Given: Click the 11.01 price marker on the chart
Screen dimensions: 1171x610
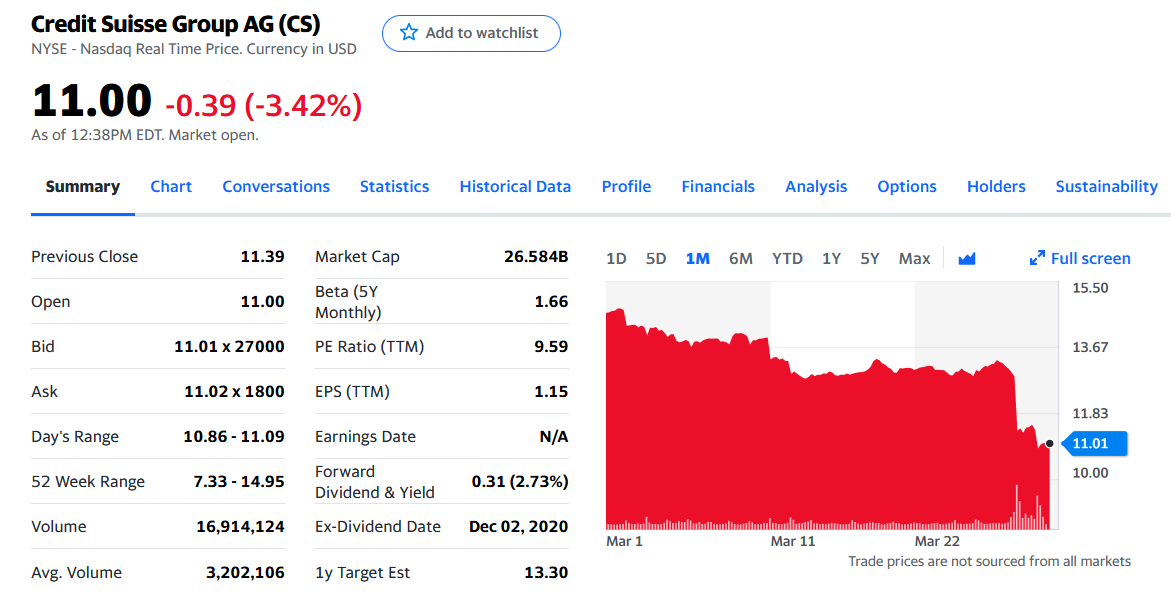Looking at the screenshot, I should [x=1094, y=444].
